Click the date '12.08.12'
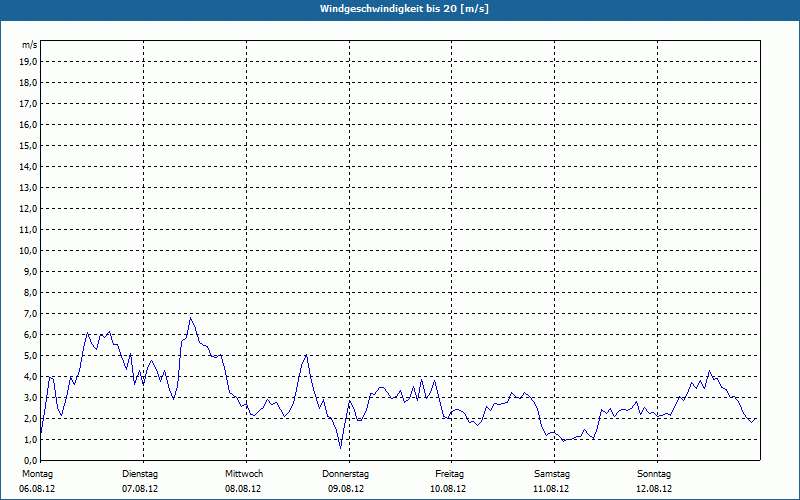800x500 pixels. pos(654,489)
